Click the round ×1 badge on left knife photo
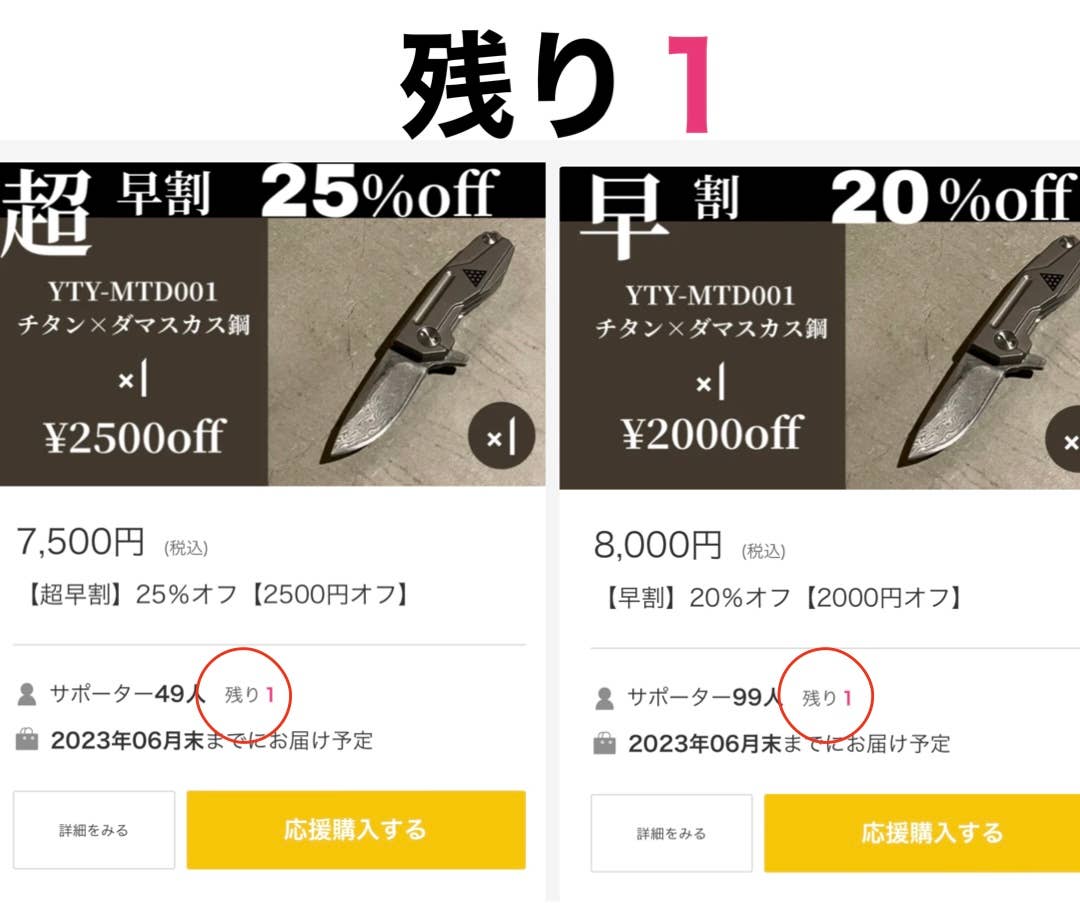This screenshot has width=1080, height=903. click(x=501, y=435)
